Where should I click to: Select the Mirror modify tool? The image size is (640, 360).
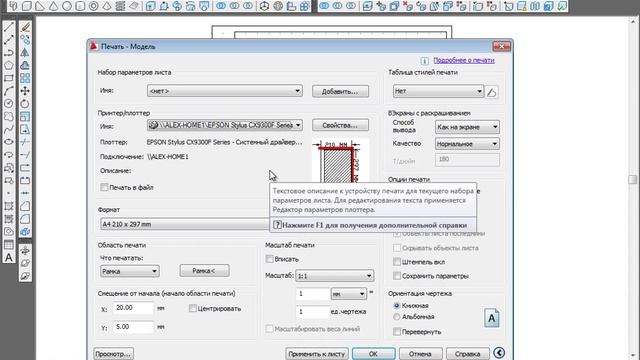25,53
